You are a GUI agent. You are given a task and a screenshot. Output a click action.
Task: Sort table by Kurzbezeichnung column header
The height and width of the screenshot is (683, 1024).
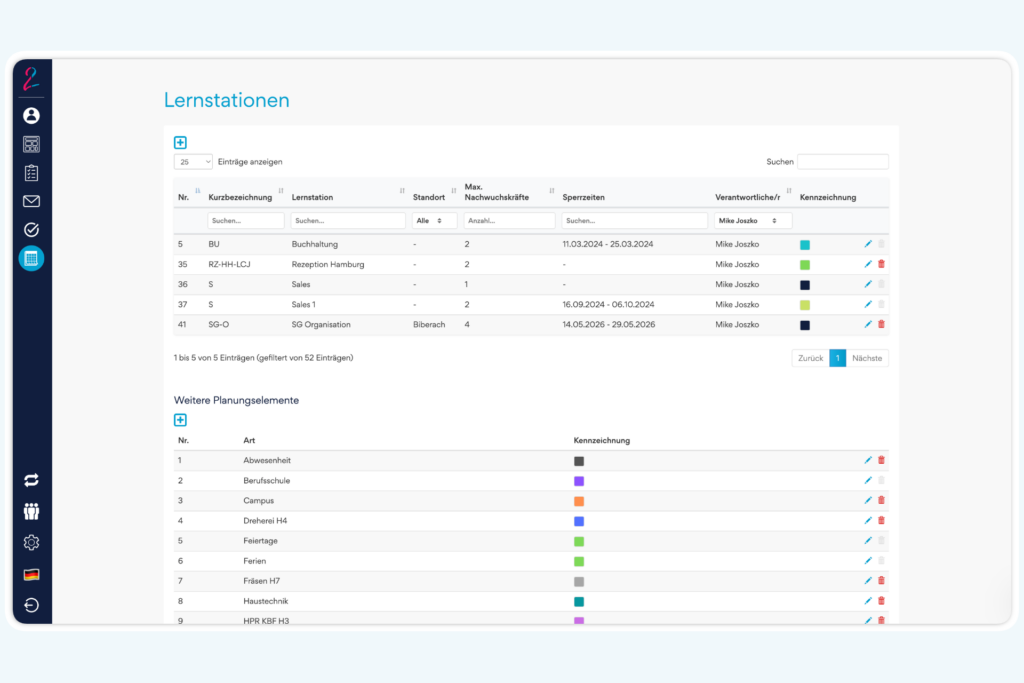tap(245, 197)
